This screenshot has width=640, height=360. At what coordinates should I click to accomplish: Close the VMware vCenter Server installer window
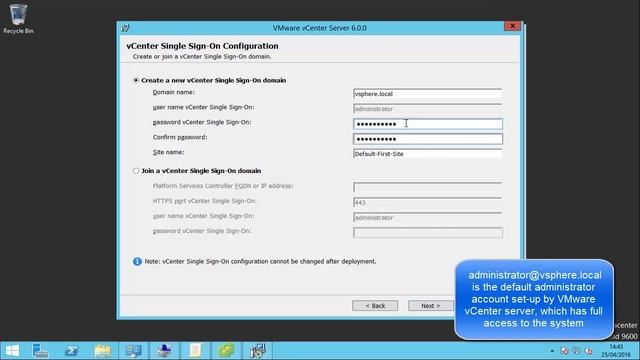[512, 26]
